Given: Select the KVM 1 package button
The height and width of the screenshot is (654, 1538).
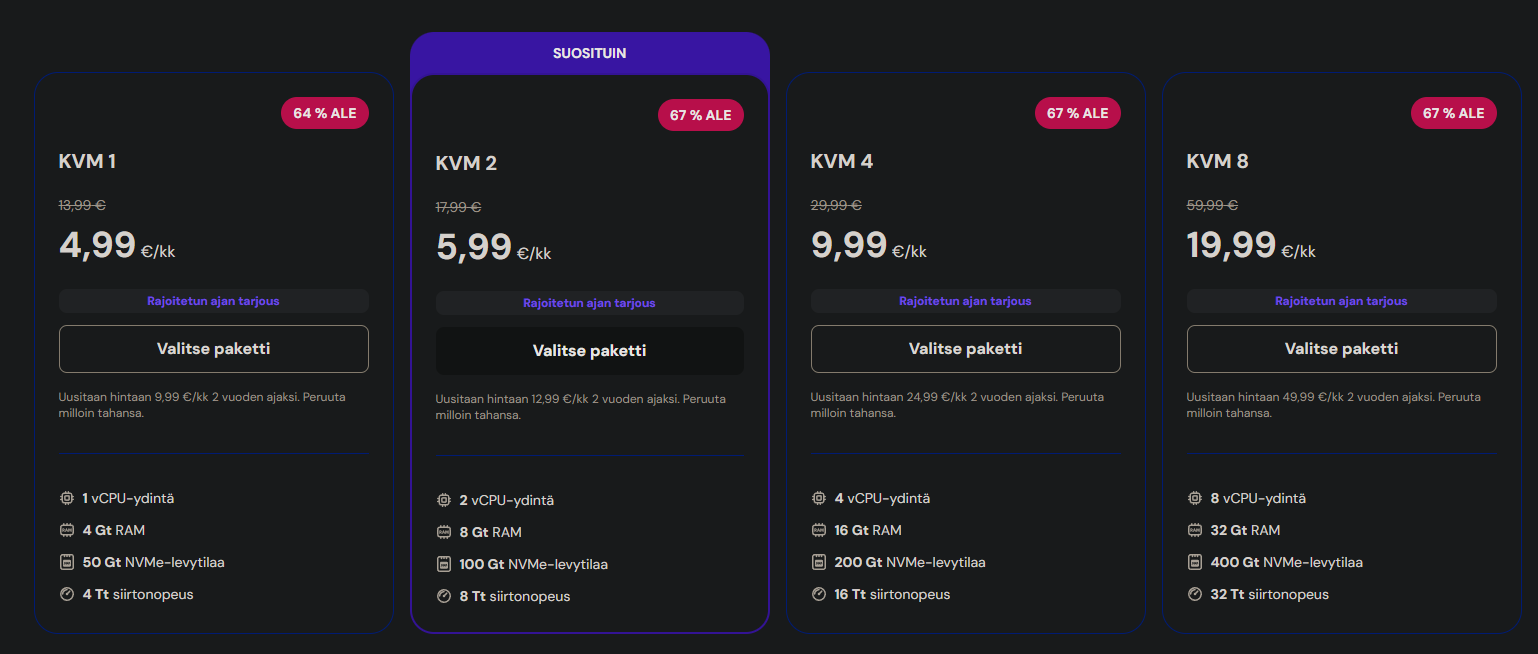Looking at the screenshot, I should click(x=213, y=349).
